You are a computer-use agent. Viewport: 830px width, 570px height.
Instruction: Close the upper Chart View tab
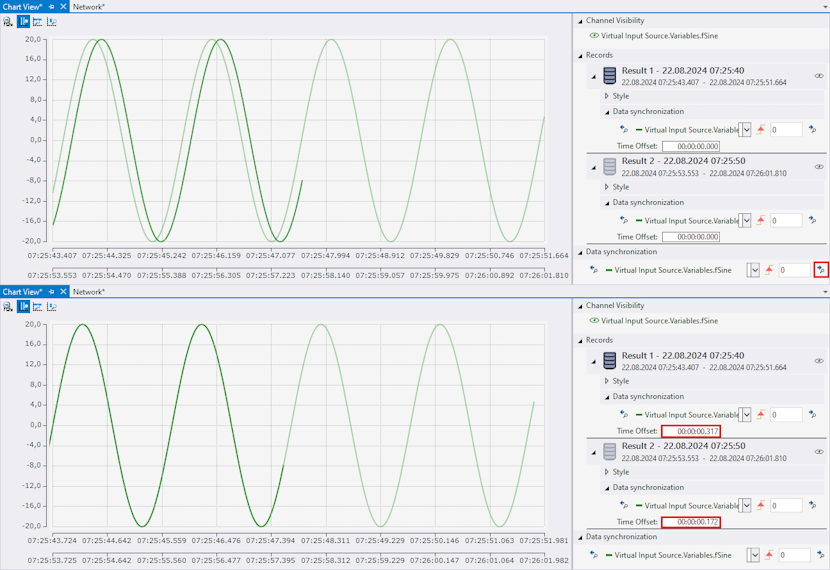pyautogui.click(x=63, y=7)
